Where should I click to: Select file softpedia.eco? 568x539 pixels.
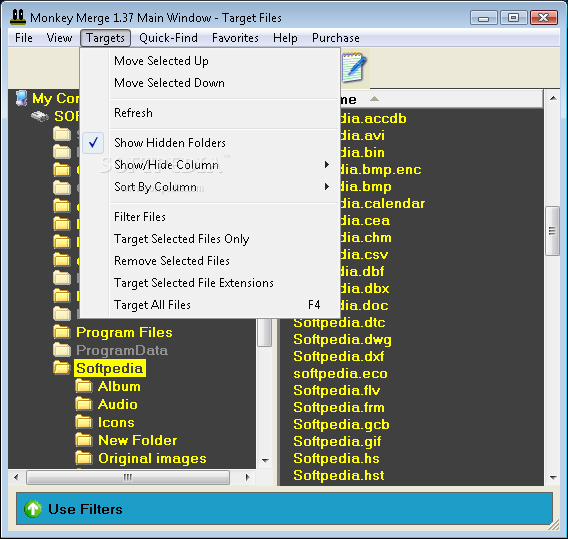coord(341,373)
